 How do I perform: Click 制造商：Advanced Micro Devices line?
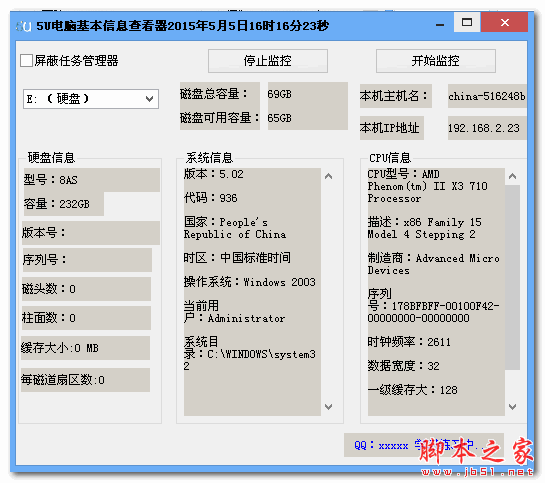434,264
